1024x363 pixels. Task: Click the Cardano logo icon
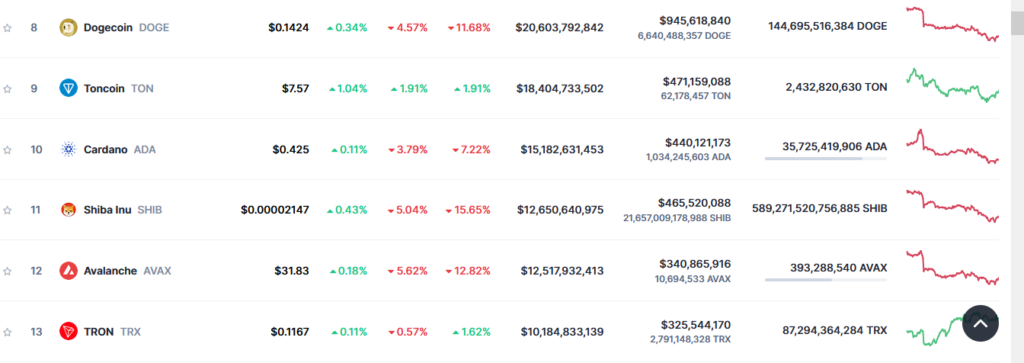[69, 150]
